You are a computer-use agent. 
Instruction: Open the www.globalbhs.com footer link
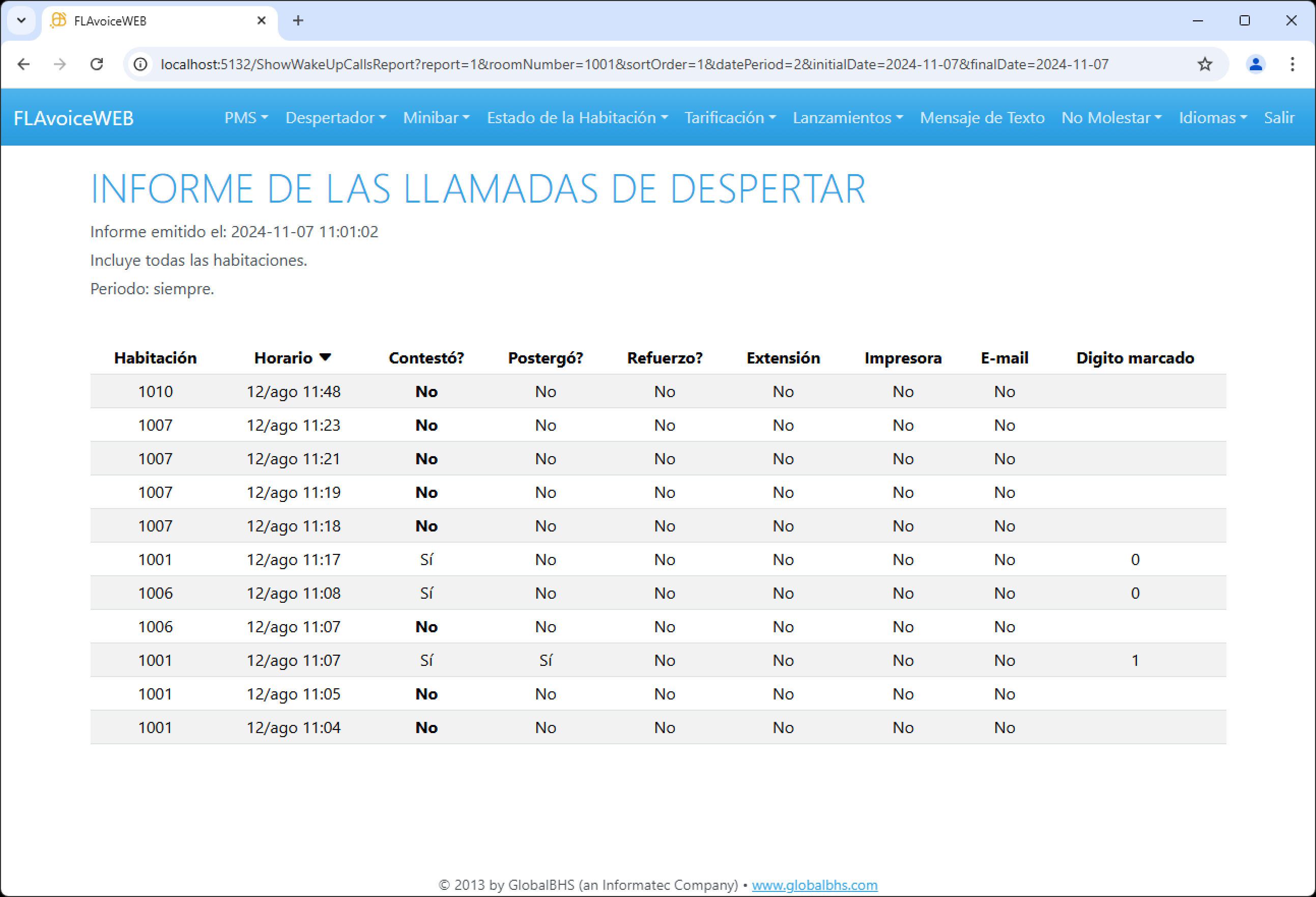tap(814, 885)
